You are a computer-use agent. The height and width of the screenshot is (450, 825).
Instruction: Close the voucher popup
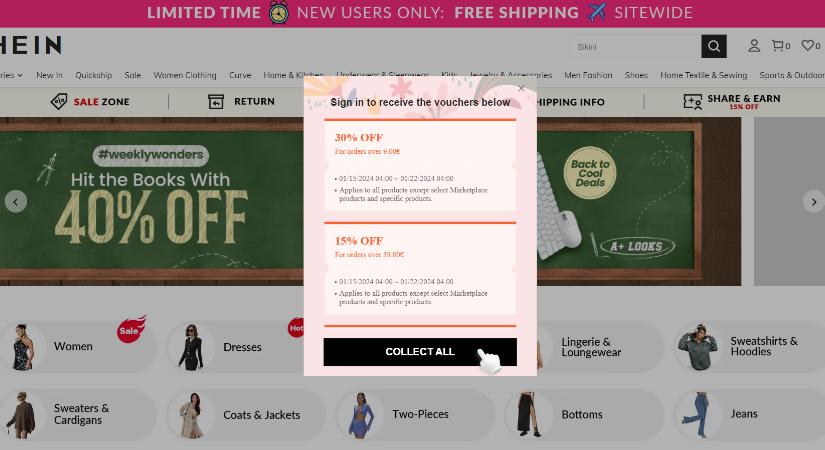[521, 88]
